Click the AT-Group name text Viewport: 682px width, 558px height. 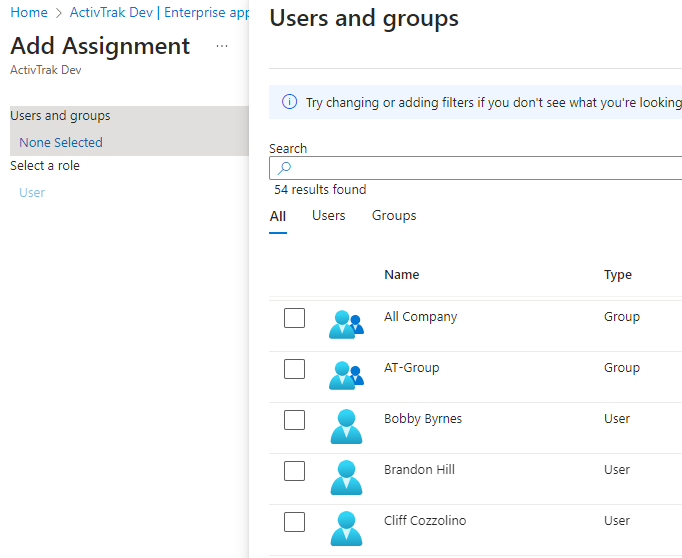click(x=411, y=368)
